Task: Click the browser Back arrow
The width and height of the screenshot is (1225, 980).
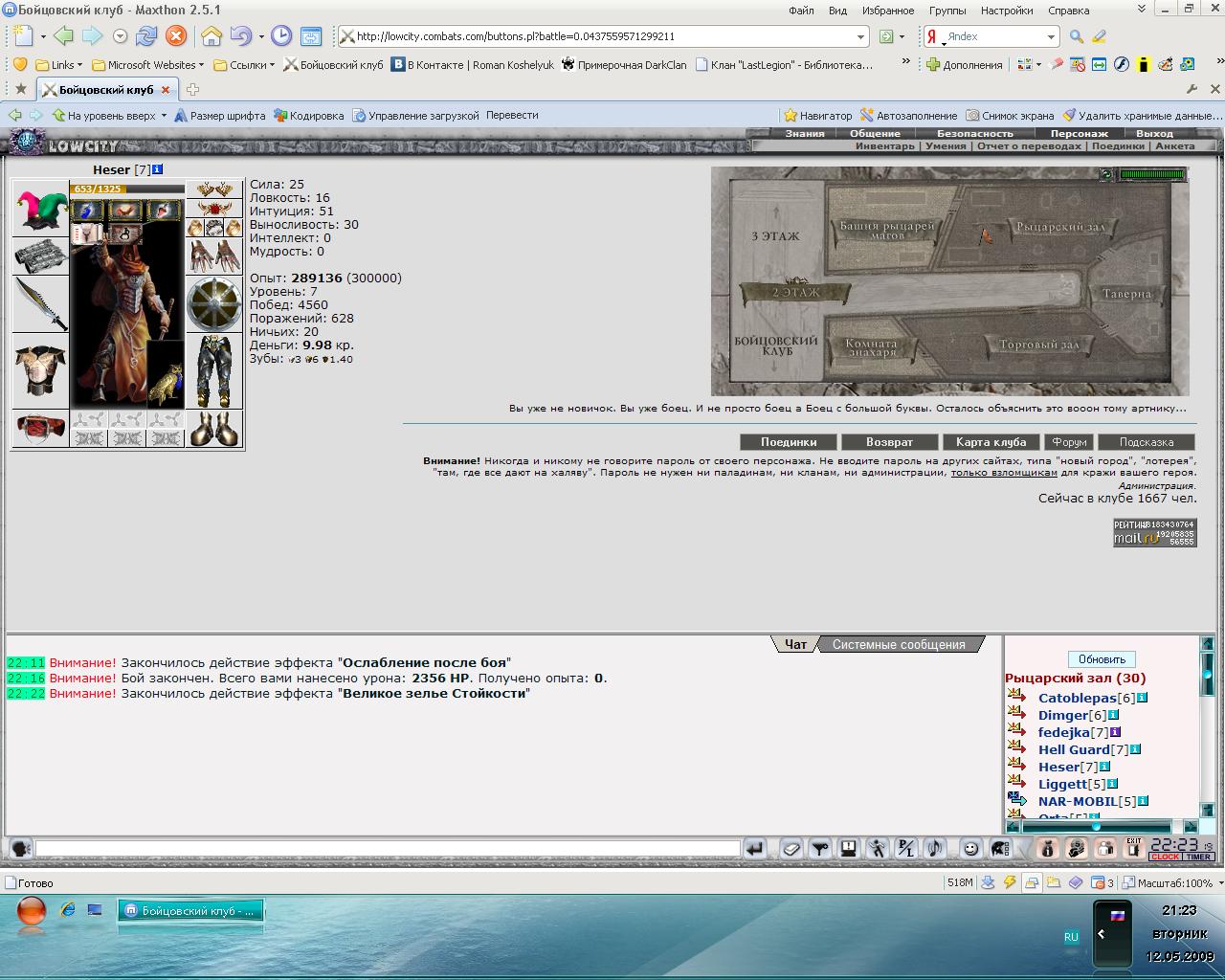Action: coord(63,36)
